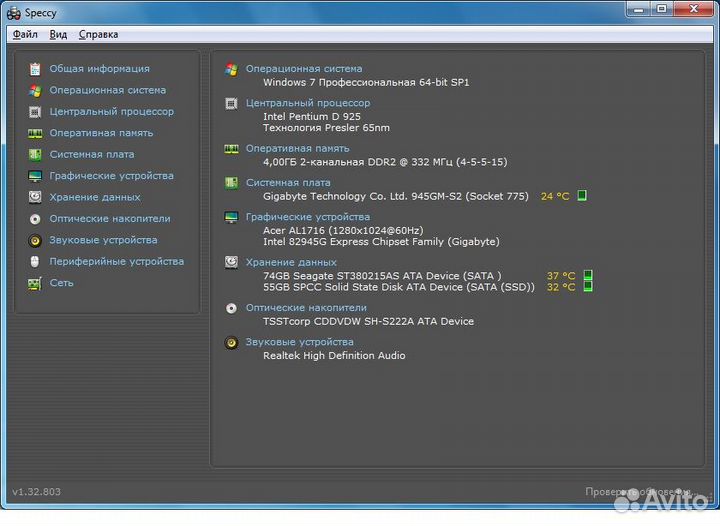
Task: Click the summary clipboard icon beside Общая информация
Action: coord(35,69)
